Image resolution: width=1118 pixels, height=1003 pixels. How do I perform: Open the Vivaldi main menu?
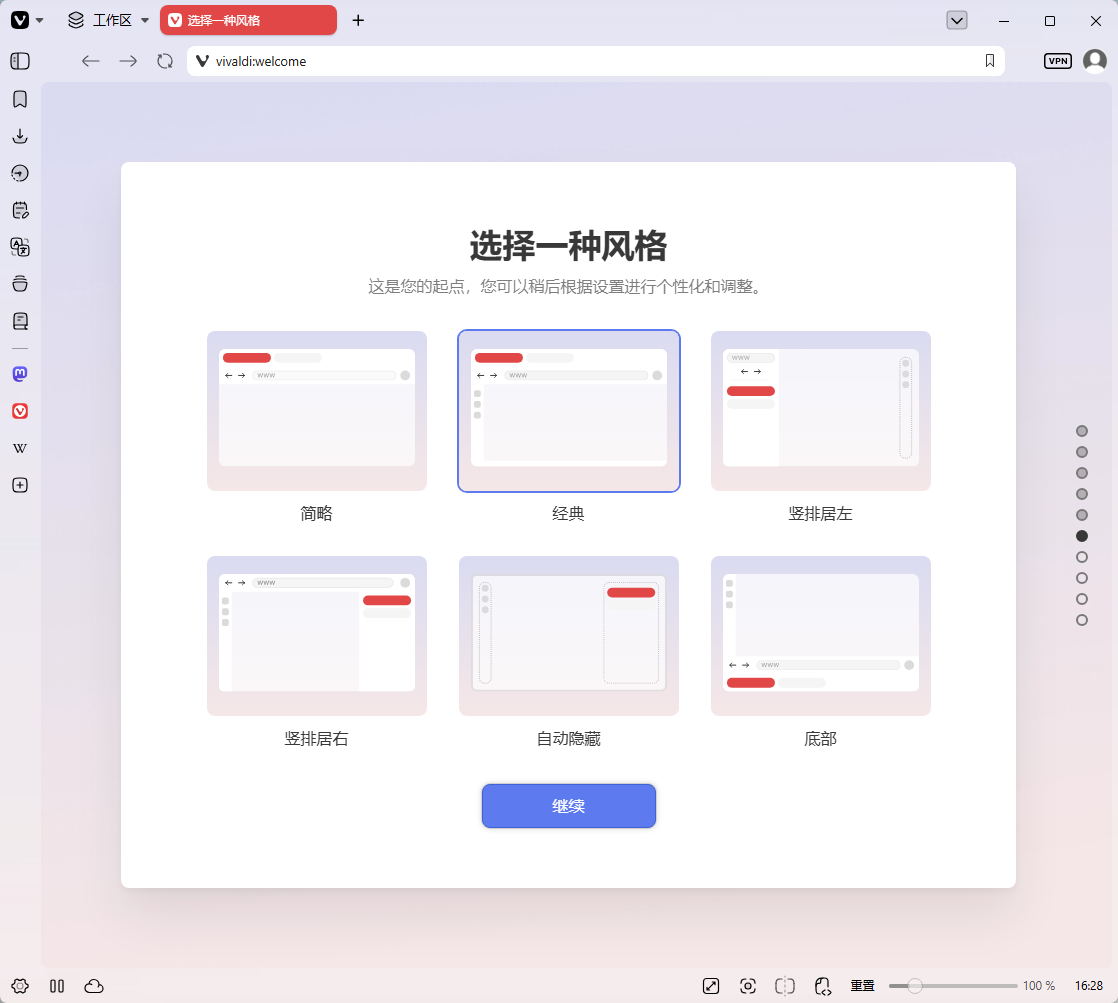pyautogui.click(x=20, y=20)
